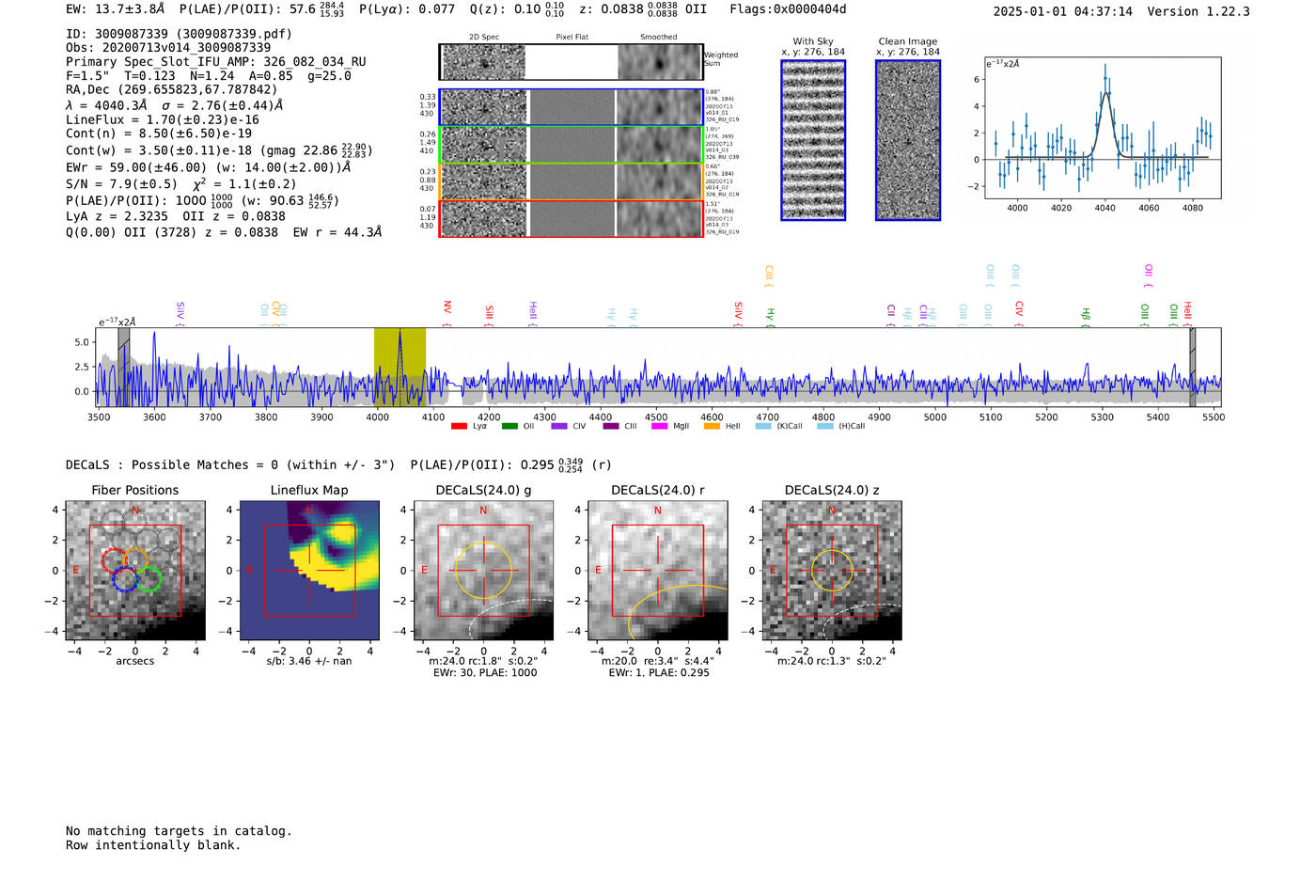
Task: Click the Smoothed column header
Action: click(659, 38)
